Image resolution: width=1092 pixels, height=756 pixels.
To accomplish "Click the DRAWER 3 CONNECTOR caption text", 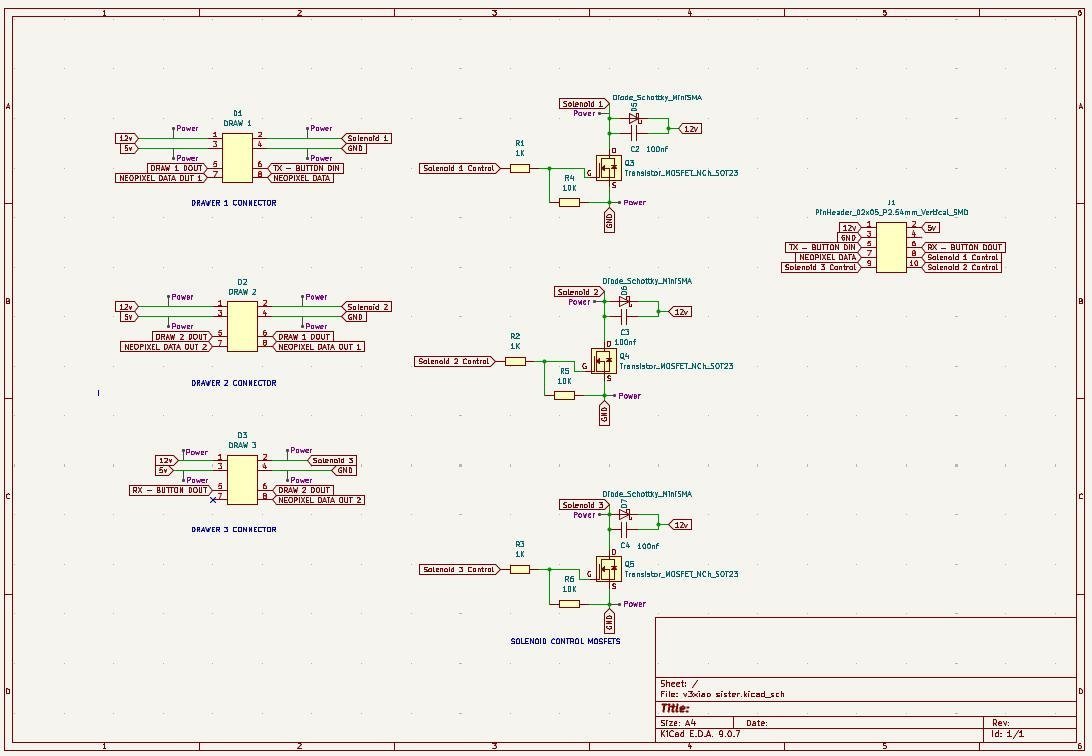I will [x=234, y=530].
